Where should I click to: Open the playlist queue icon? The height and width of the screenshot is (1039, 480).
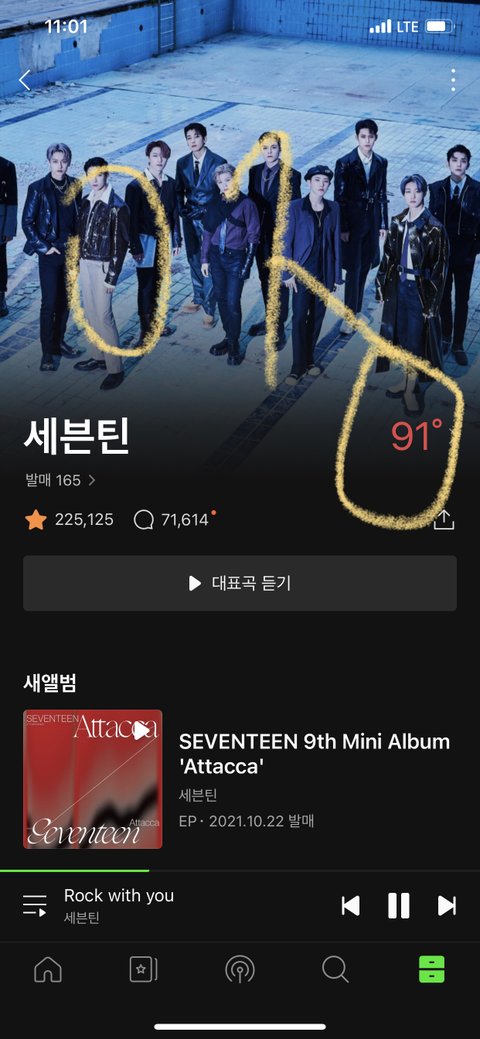(x=34, y=905)
